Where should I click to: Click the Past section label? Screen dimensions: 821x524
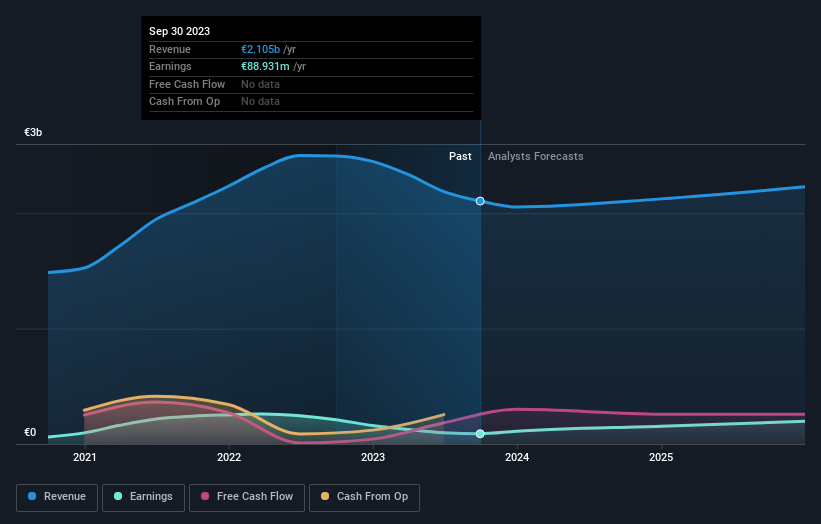pyautogui.click(x=460, y=156)
